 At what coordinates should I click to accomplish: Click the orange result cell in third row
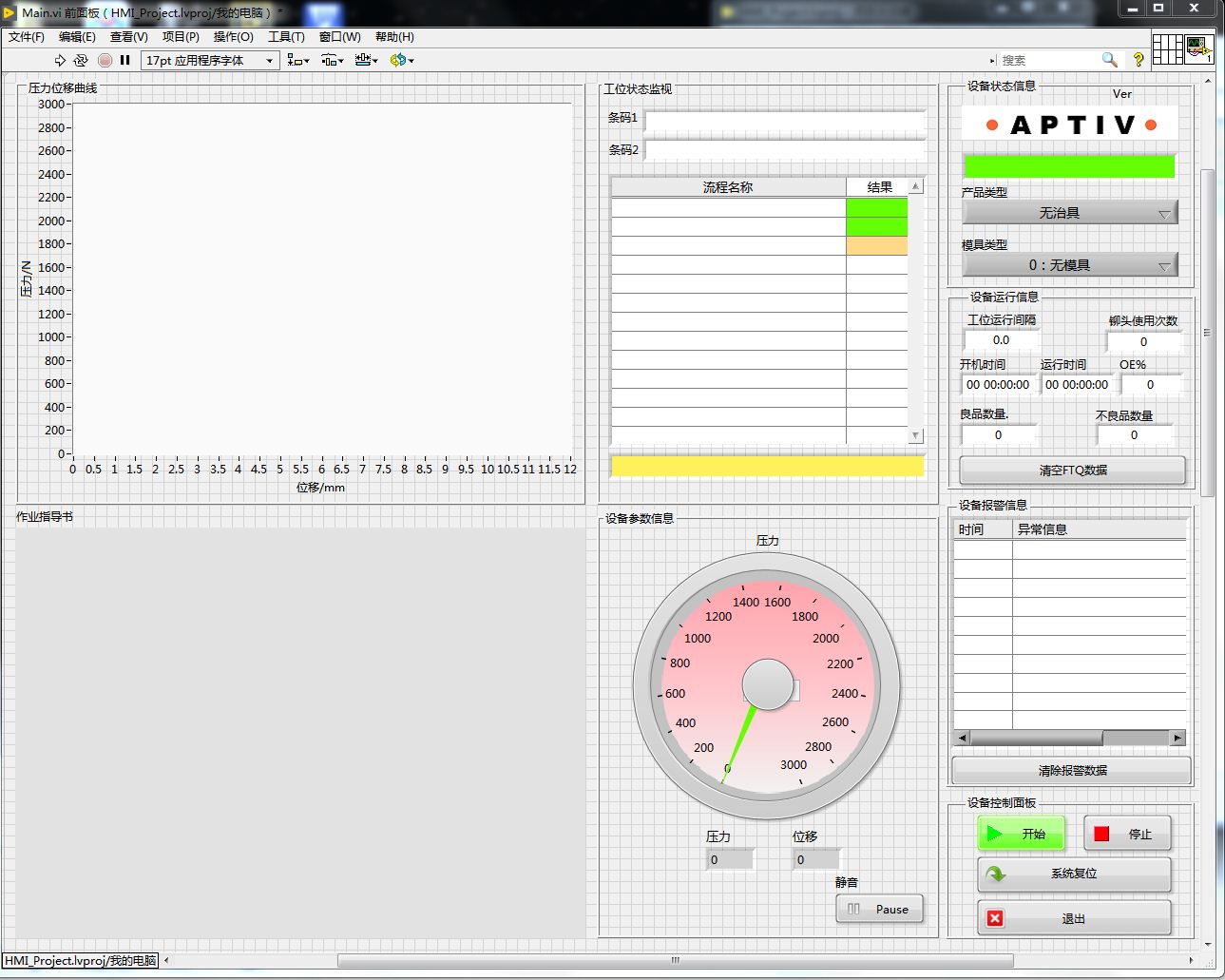(876, 245)
